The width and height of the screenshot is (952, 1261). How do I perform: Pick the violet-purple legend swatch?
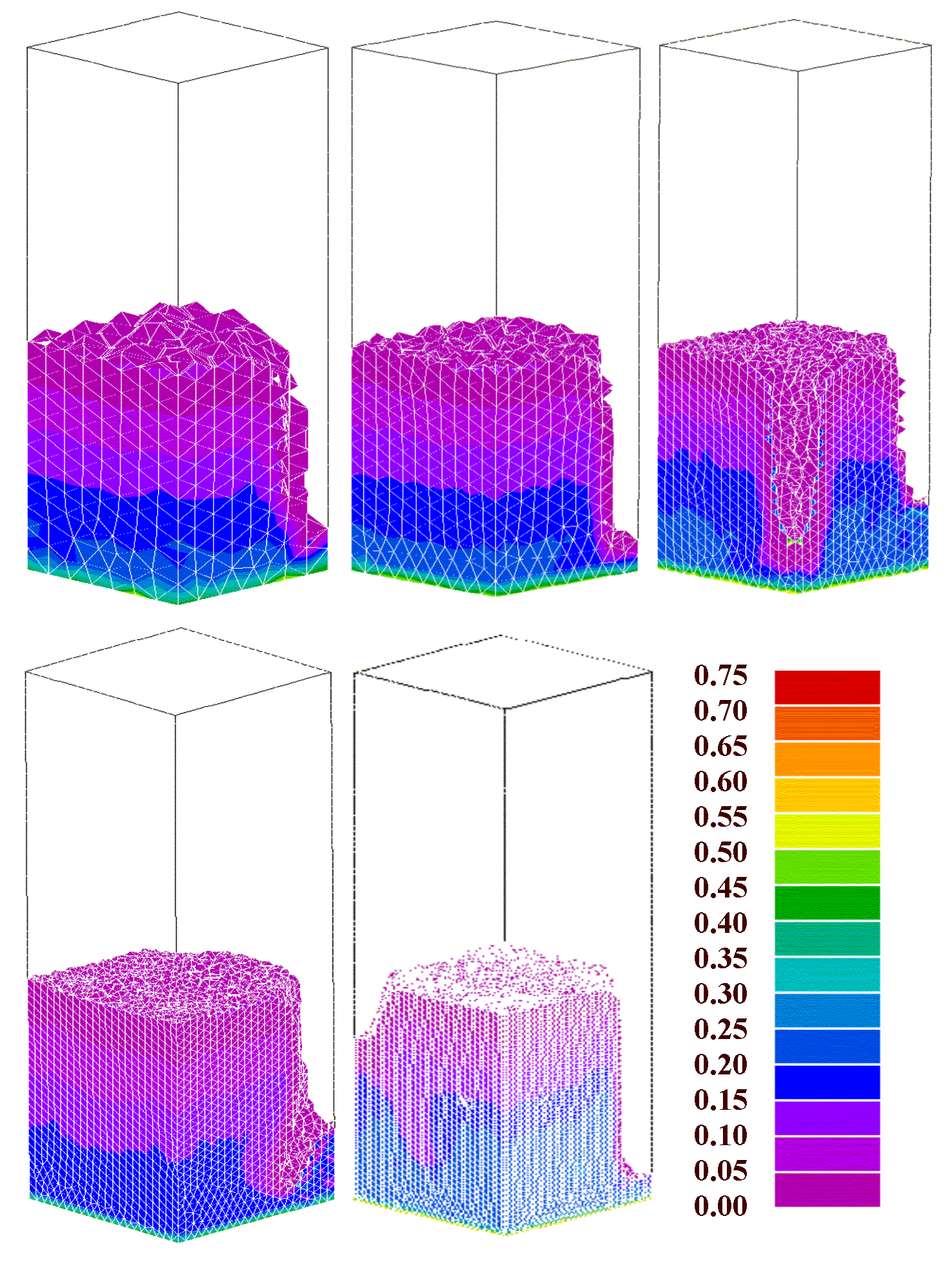pyautogui.click(x=827, y=1118)
